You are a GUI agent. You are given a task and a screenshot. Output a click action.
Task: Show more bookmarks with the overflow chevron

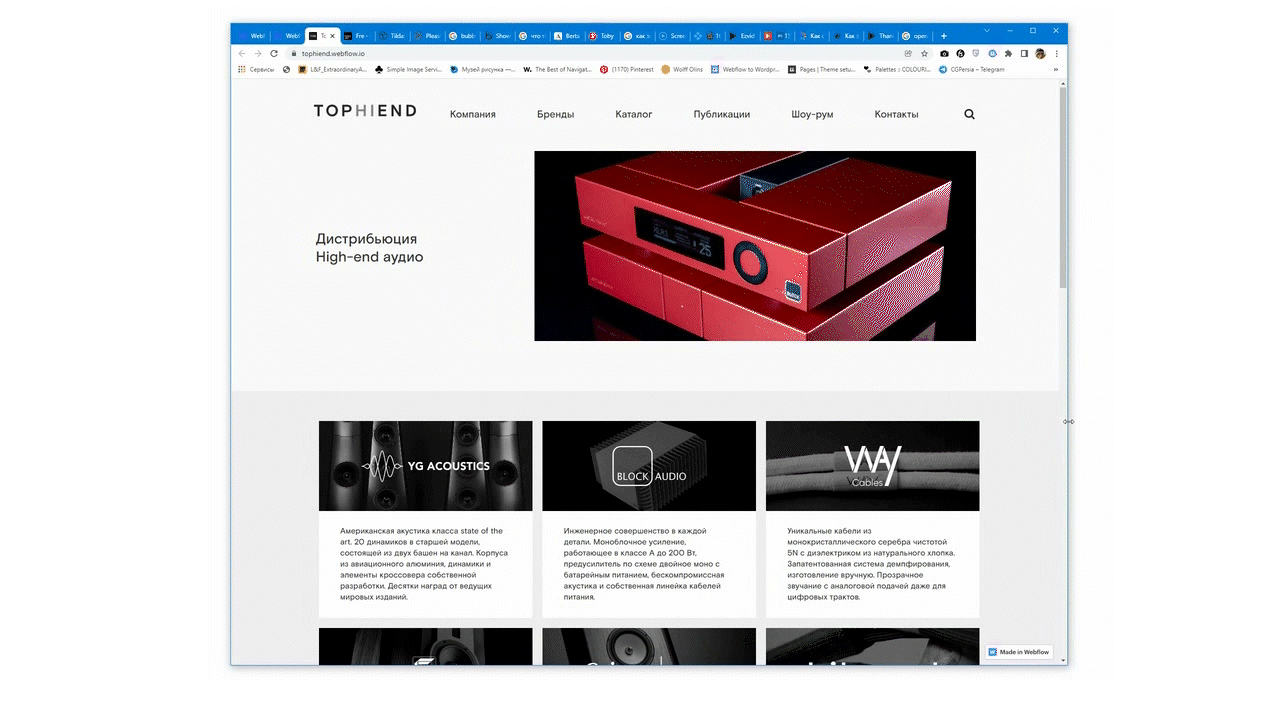1055,70
